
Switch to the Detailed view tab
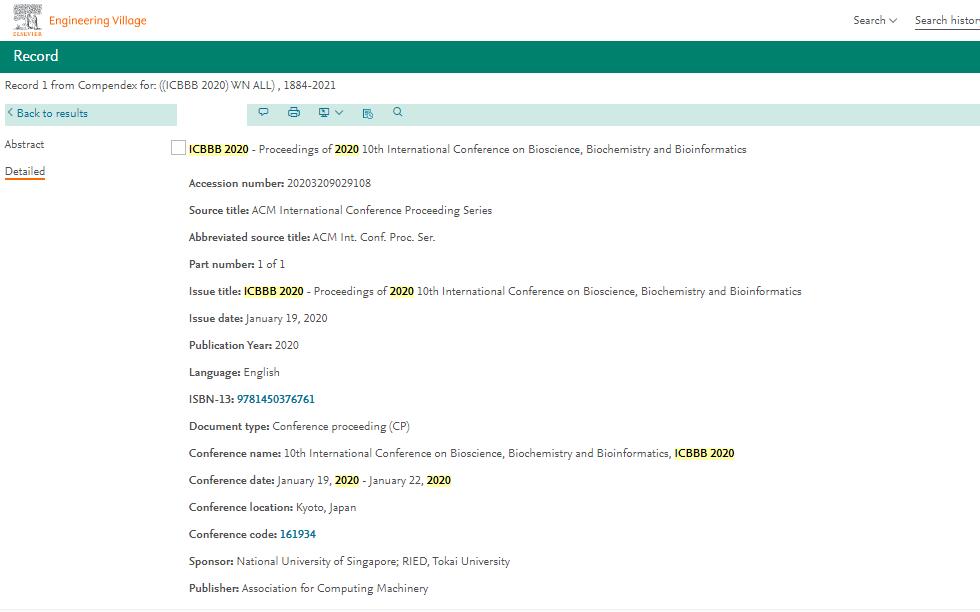coord(25,171)
